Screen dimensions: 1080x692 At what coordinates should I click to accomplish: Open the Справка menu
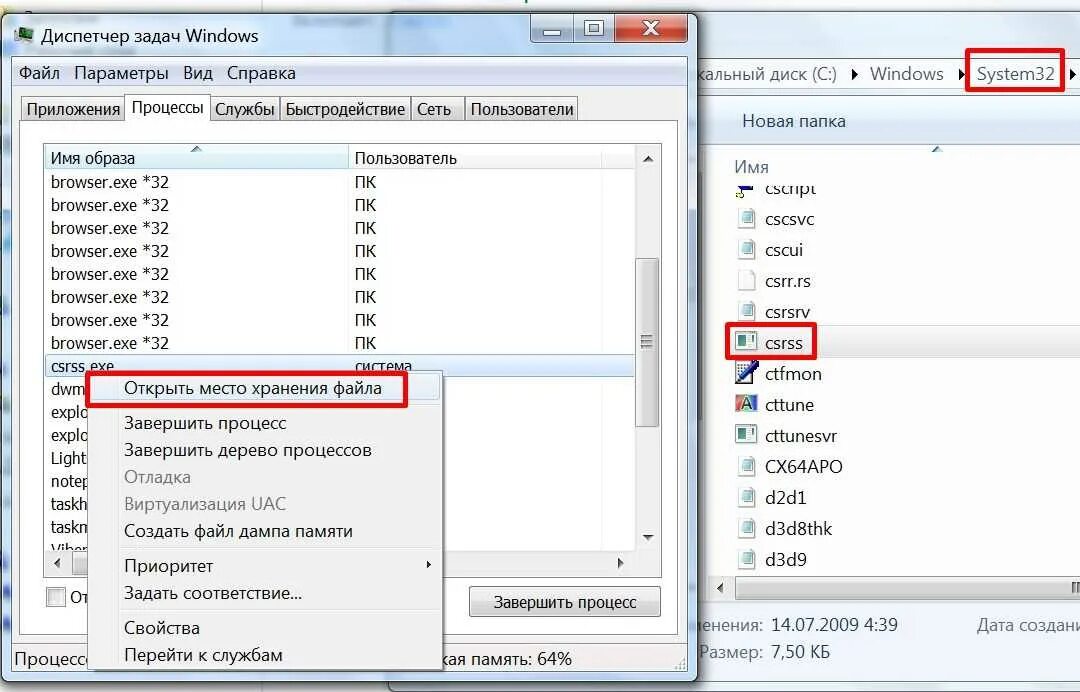click(261, 73)
